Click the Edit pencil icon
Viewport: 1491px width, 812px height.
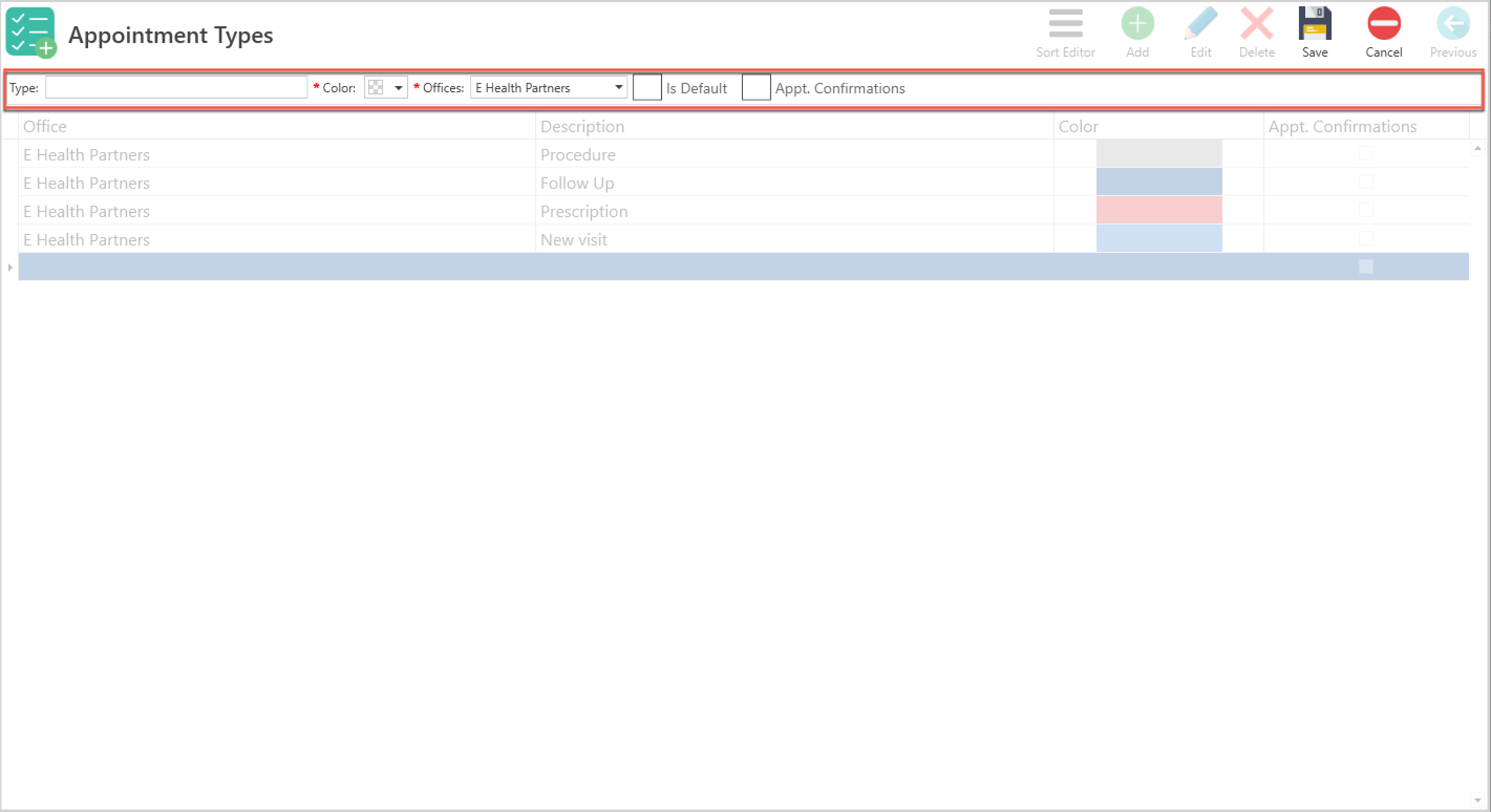1200,24
